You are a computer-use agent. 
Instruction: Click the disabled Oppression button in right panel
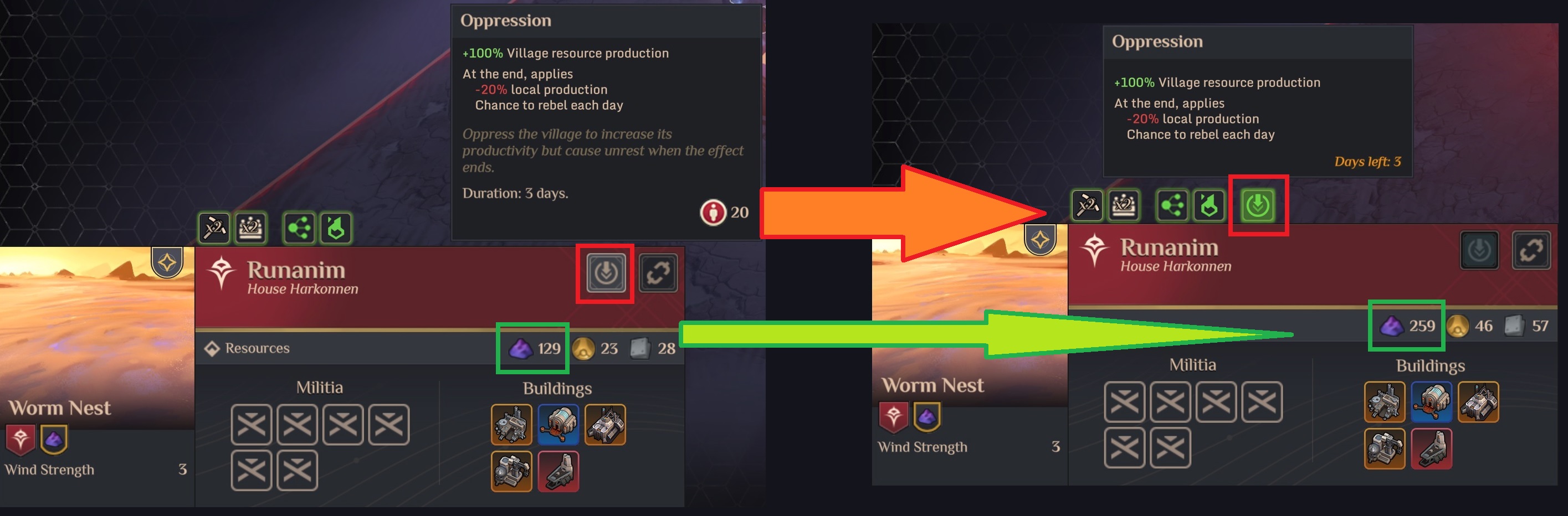[x=1479, y=250]
